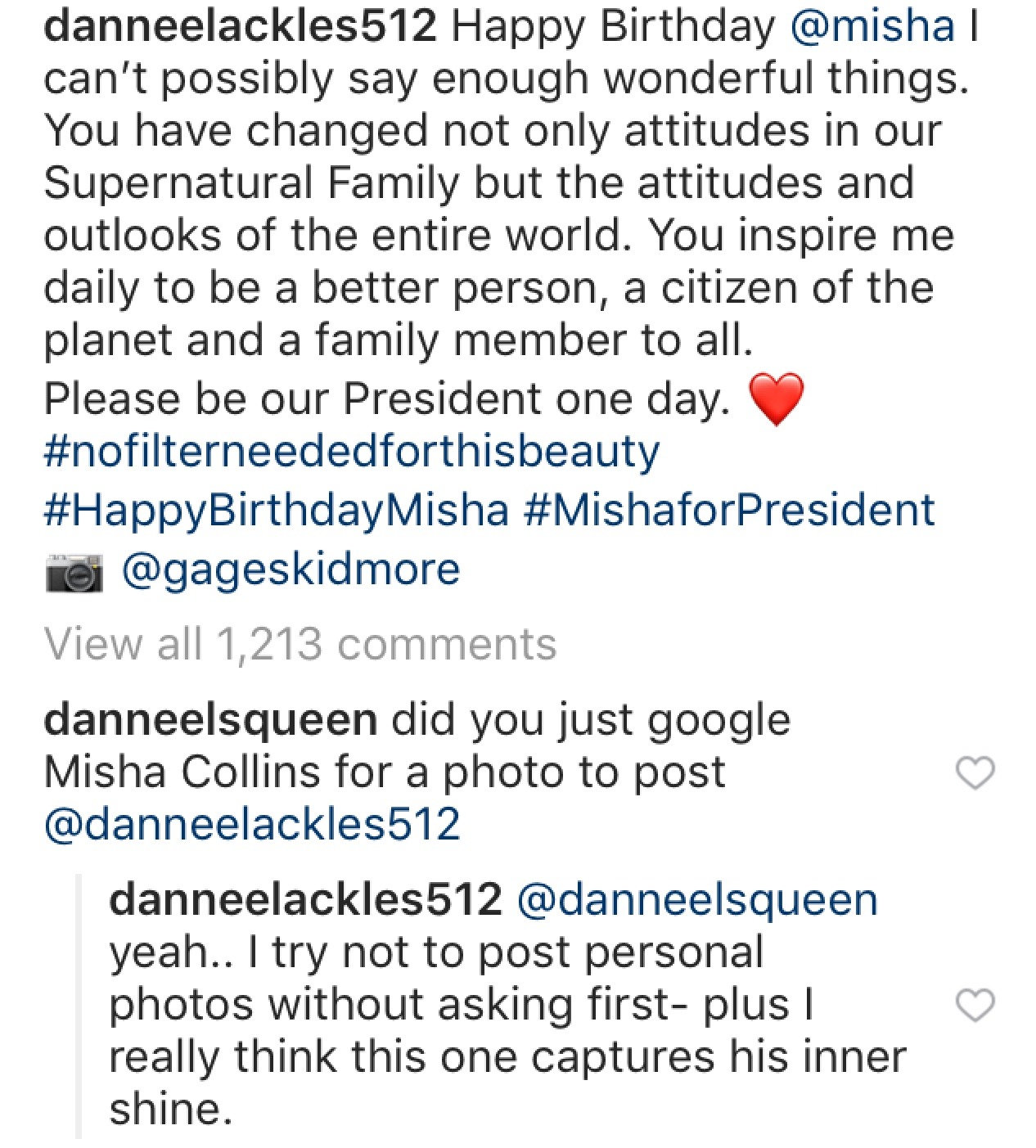
Task: Tap the red heart emoji in the caption
Action: pyautogui.click(x=777, y=399)
